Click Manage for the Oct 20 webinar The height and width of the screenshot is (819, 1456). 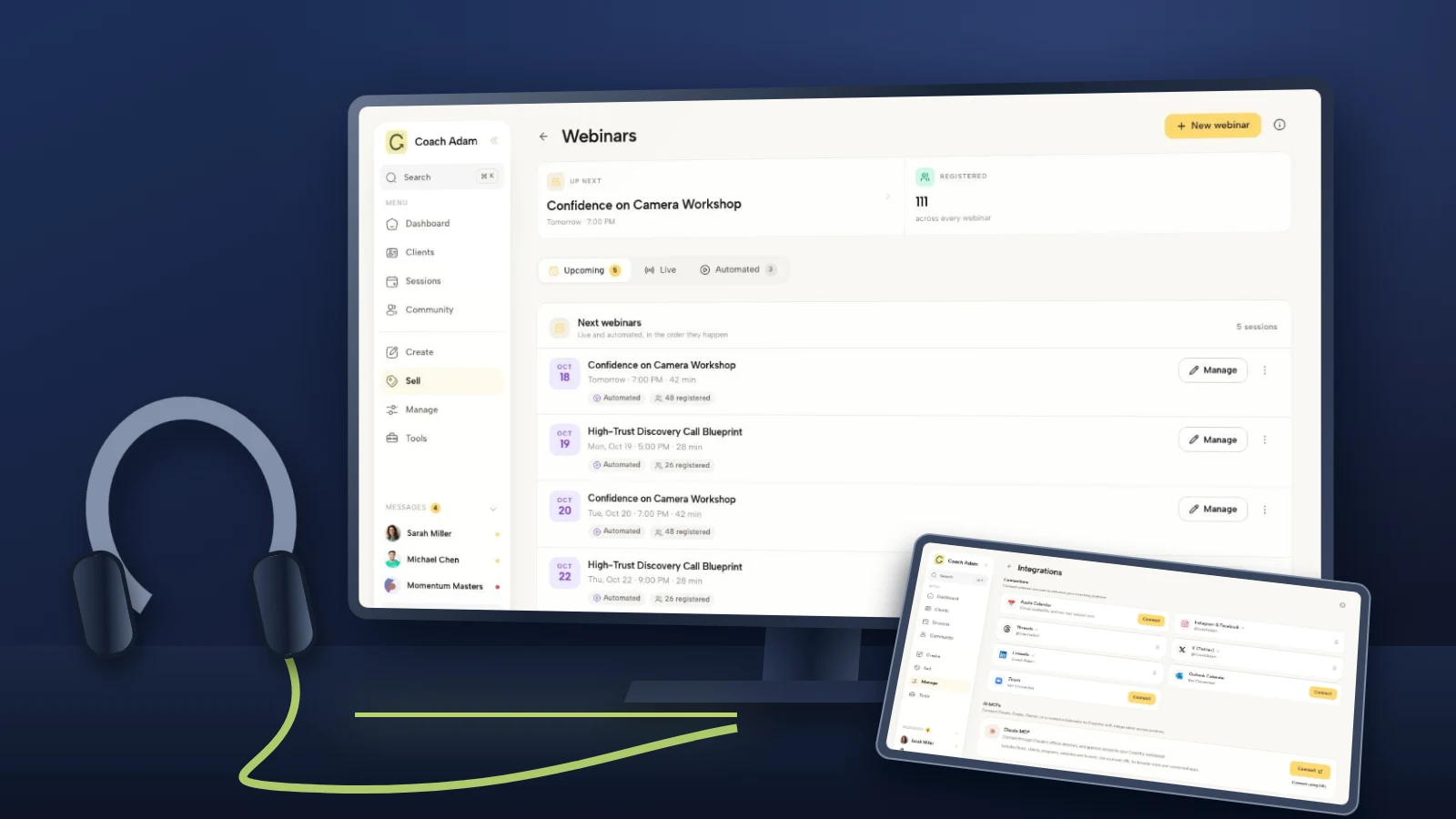click(1213, 510)
